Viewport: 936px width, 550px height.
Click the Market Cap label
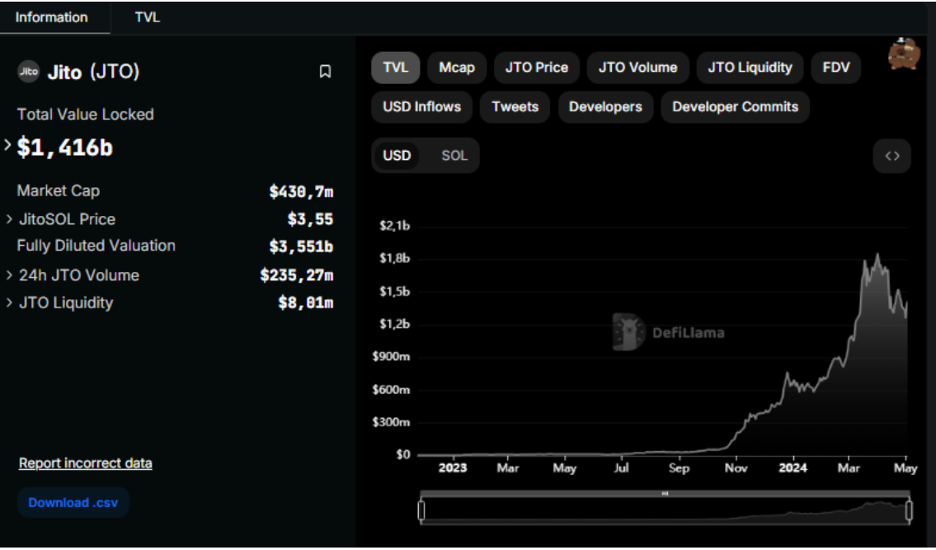tap(58, 191)
